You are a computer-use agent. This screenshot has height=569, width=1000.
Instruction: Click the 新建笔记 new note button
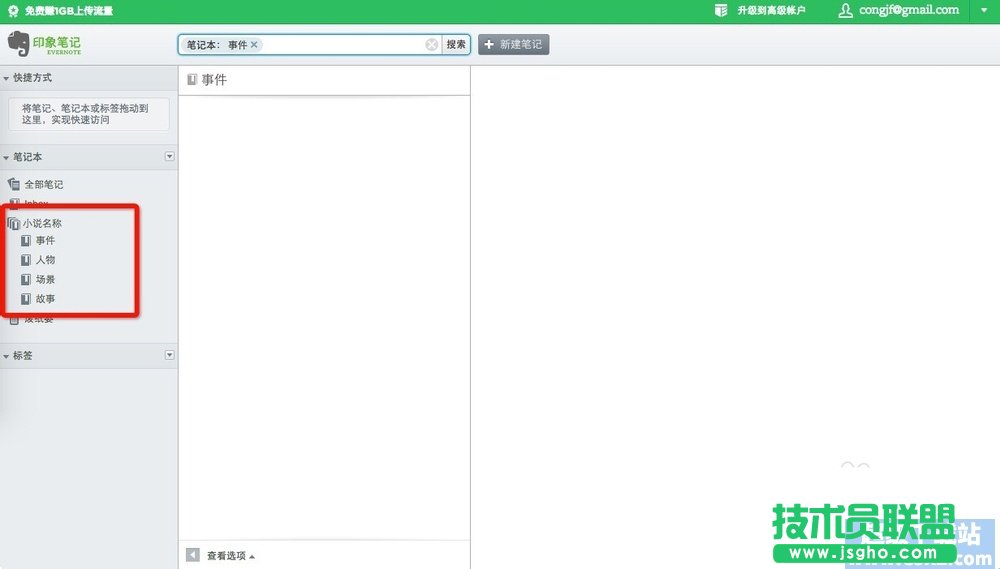coord(513,45)
